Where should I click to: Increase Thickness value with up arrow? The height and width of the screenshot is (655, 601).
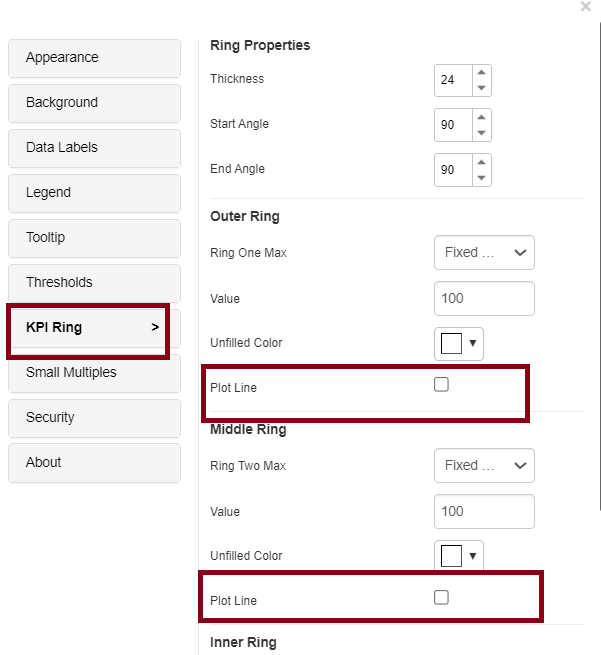(481, 73)
